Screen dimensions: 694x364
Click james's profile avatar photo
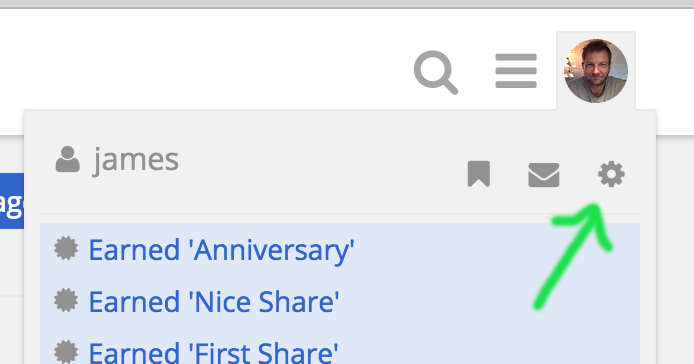(x=596, y=71)
